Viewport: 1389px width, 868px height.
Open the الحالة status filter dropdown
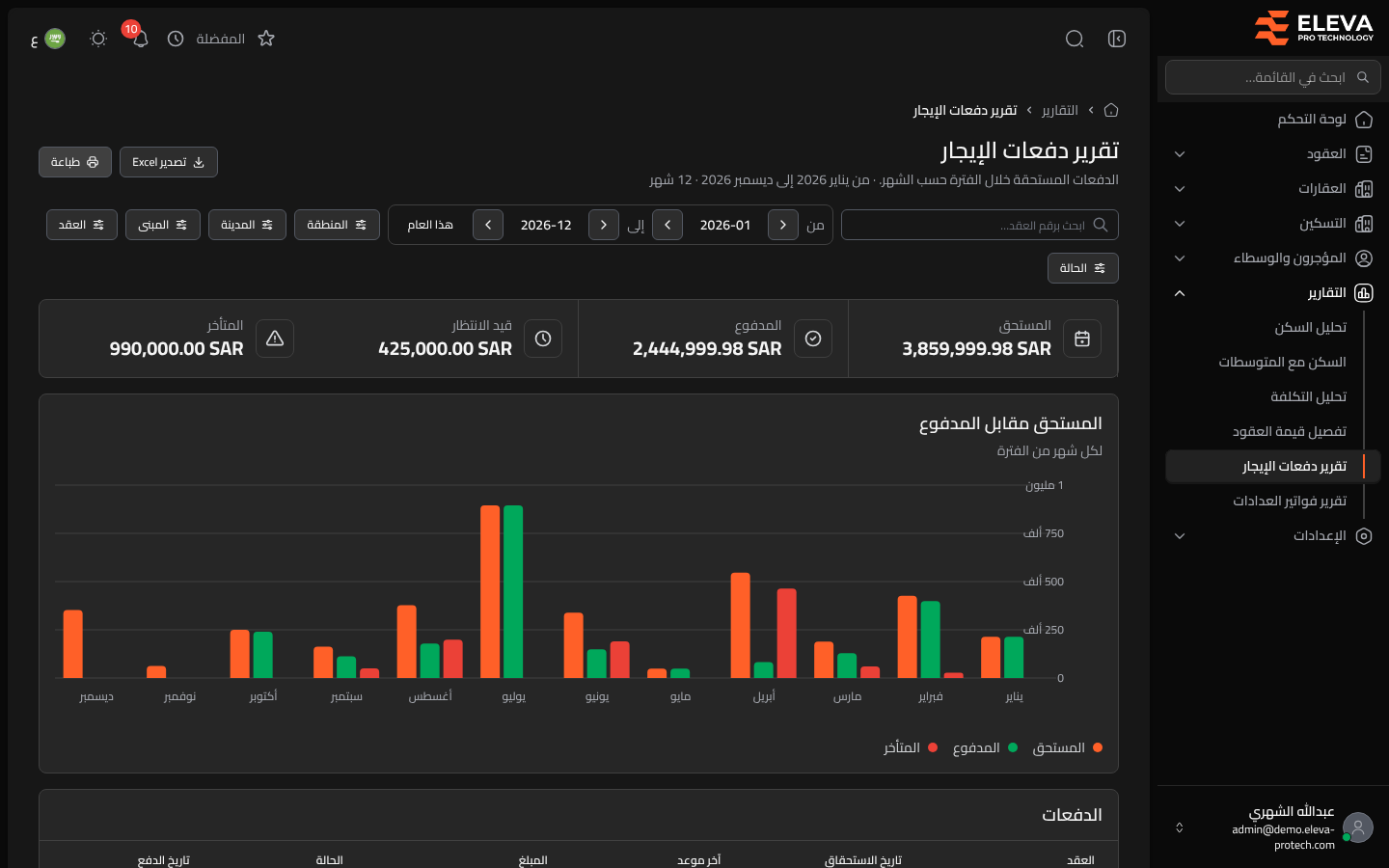pyautogui.click(x=1083, y=268)
